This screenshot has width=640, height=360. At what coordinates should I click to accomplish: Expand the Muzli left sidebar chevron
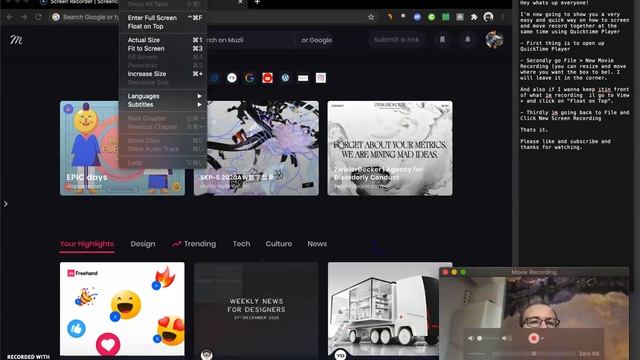click(x=5, y=204)
